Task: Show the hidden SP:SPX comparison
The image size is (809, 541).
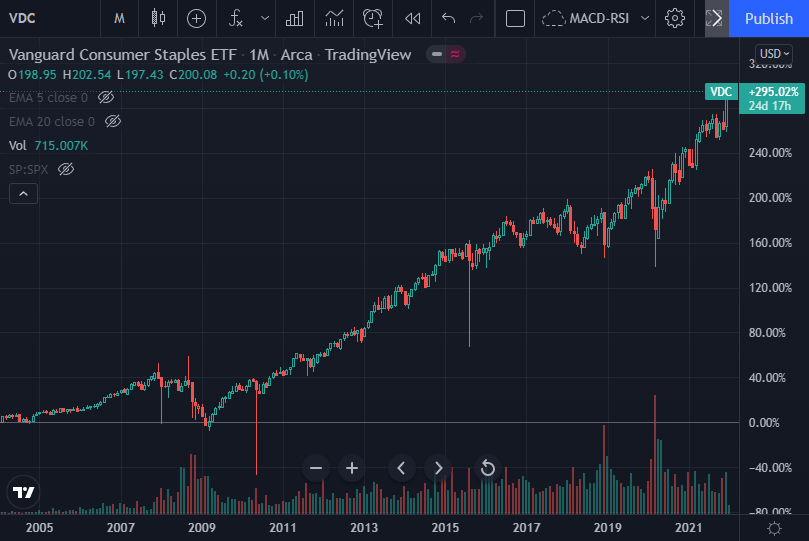Action: point(66,169)
